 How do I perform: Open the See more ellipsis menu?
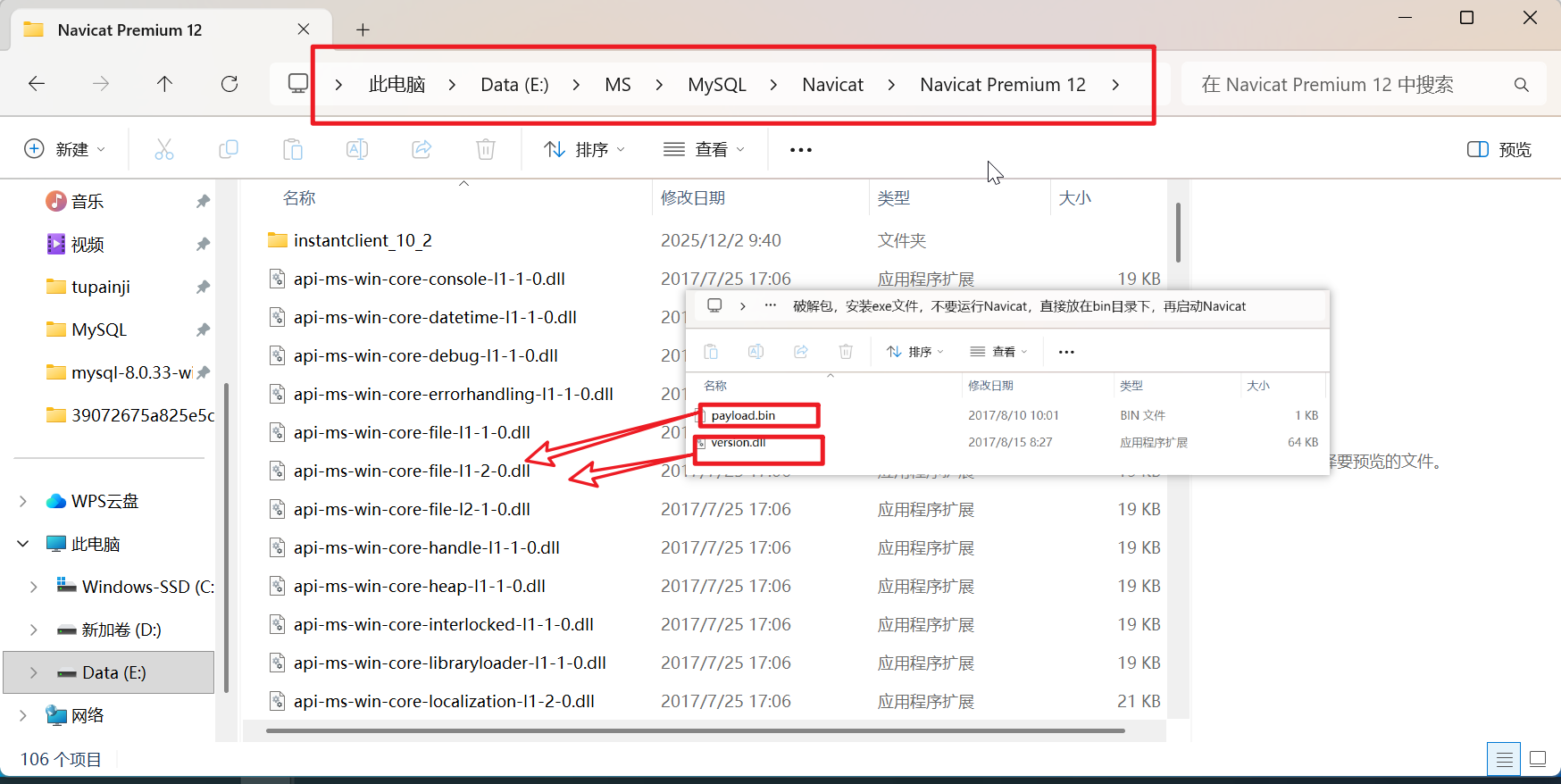(801, 150)
